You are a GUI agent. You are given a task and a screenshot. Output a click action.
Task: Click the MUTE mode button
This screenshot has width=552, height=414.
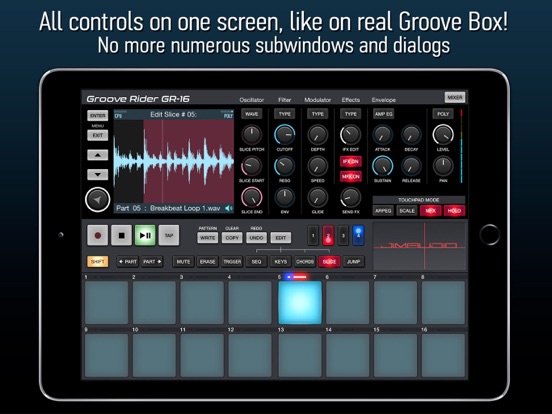[183, 262]
